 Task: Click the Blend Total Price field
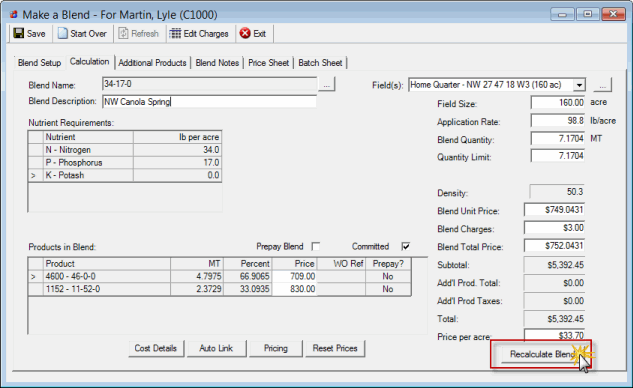pos(554,245)
